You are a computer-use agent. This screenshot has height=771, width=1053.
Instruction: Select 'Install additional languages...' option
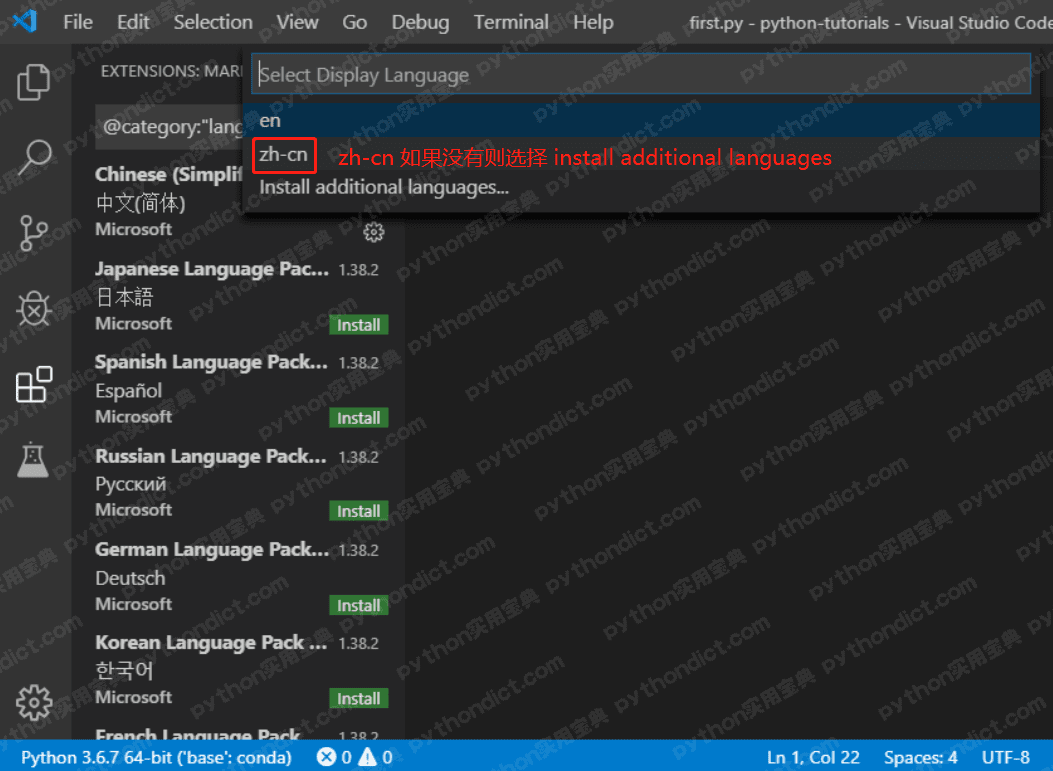click(384, 187)
